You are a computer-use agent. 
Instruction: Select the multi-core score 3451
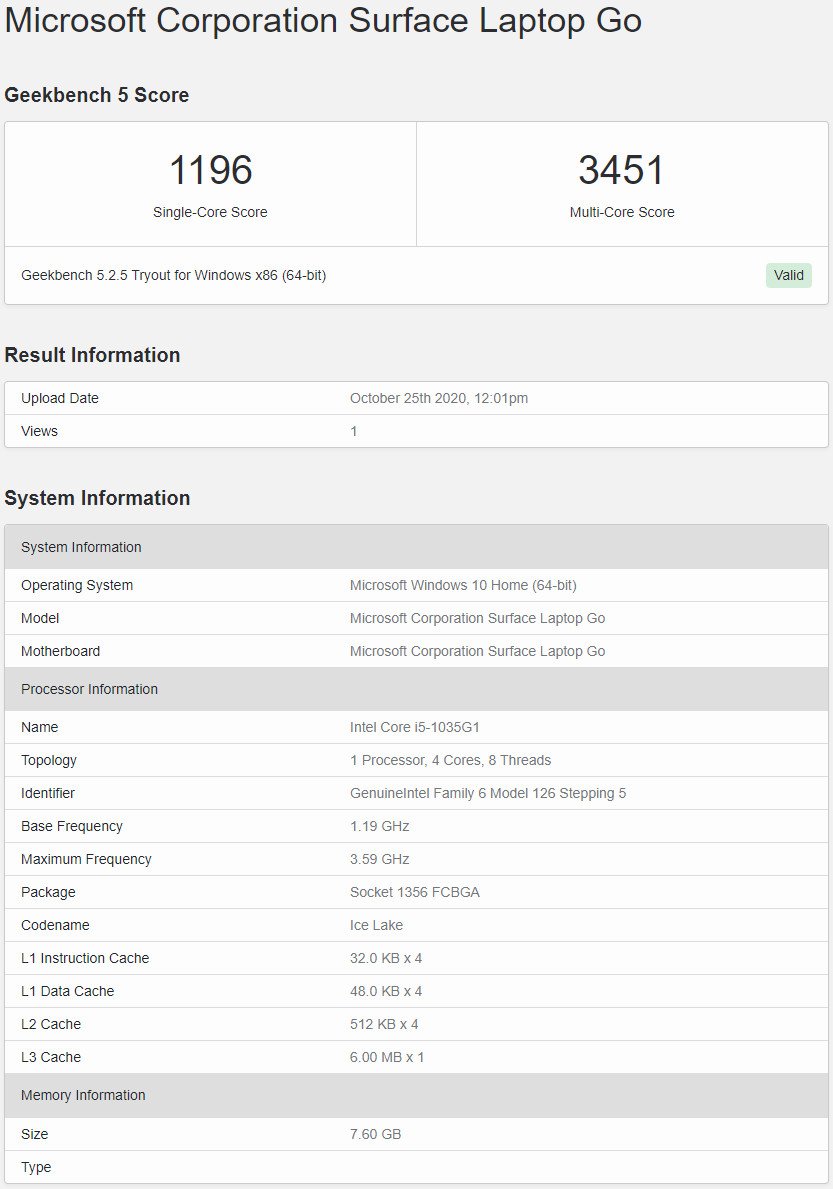(x=622, y=170)
